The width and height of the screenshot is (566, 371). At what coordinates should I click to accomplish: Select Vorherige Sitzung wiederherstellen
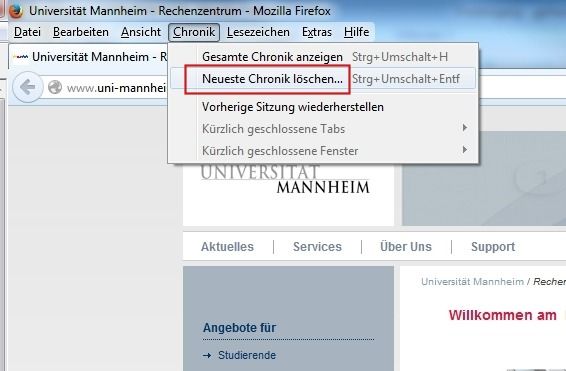pyautogui.click(x=323, y=107)
